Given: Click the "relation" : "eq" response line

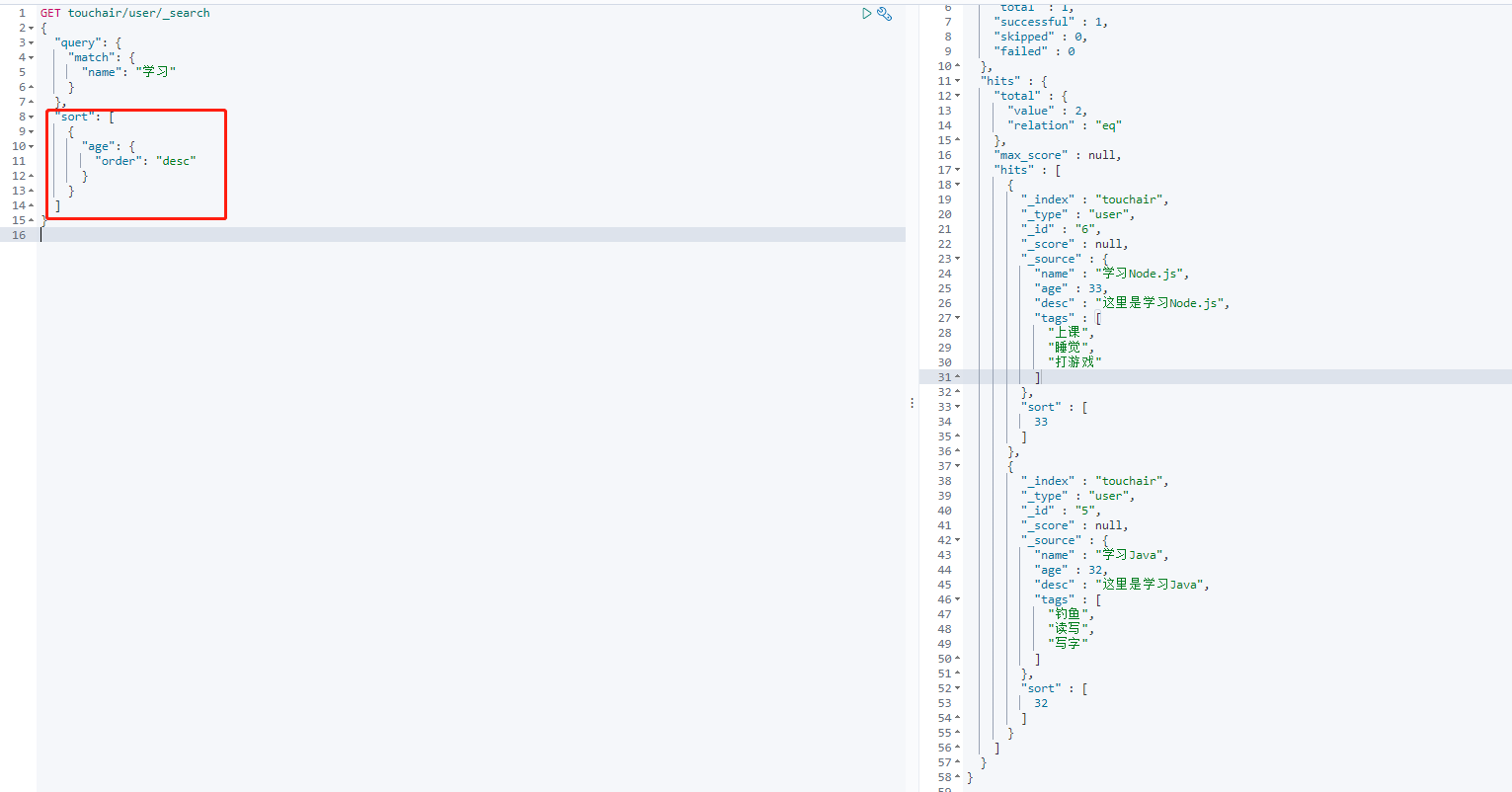Looking at the screenshot, I should pyautogui.click(x=1065, y=125).
